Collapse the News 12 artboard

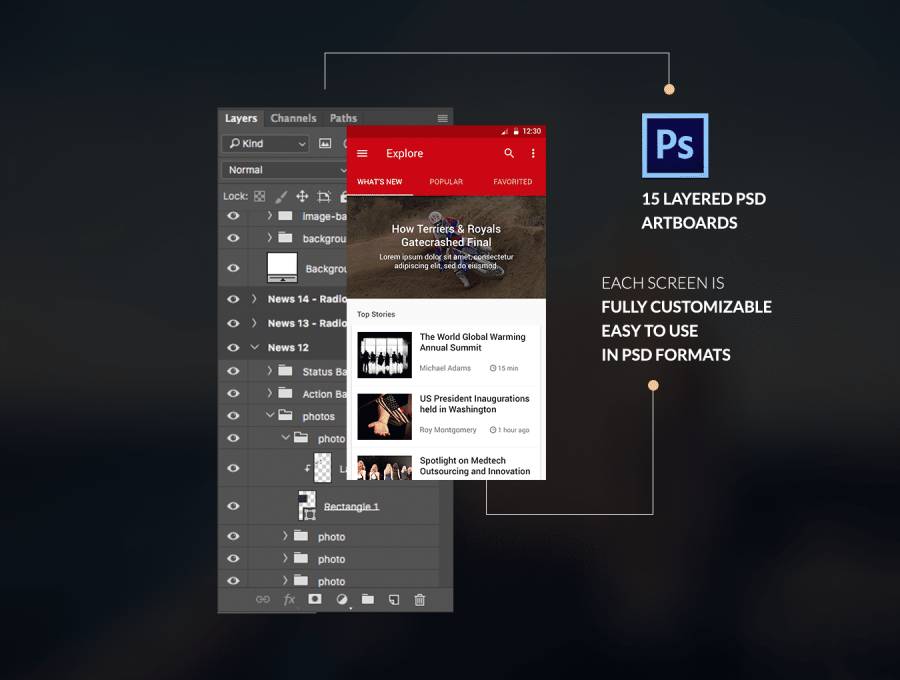(x=255, y=347)
